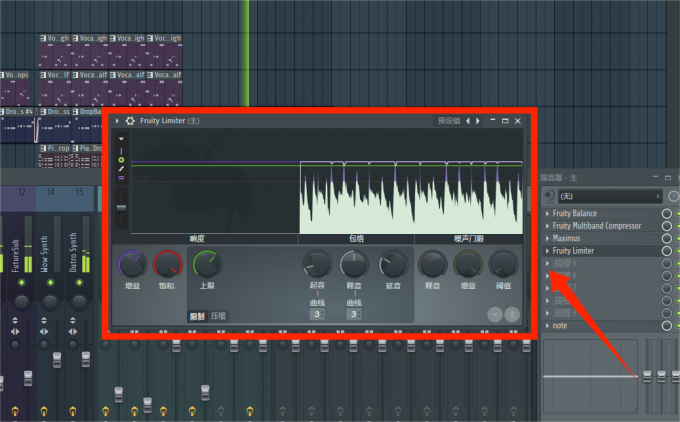Open the Fruity Limiter title bar menu arrow
The image size is (680, 422).
pyautogui.click(x=117, y=121)
